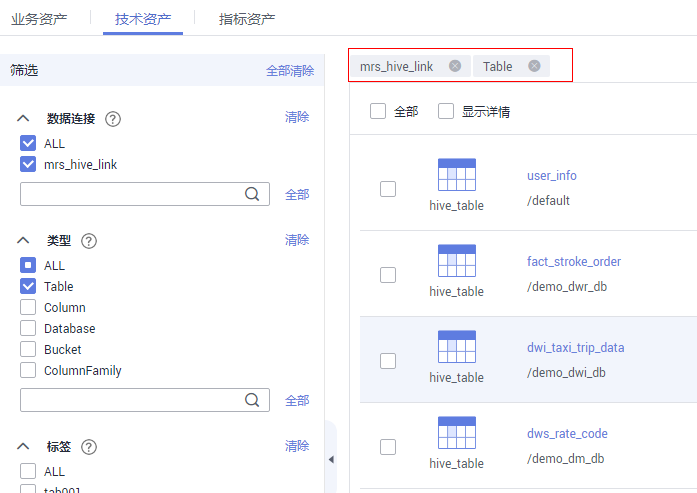Click the hive_table icon for dws_rate_code
Screen dimensions: 697x493
pos(456,433)
